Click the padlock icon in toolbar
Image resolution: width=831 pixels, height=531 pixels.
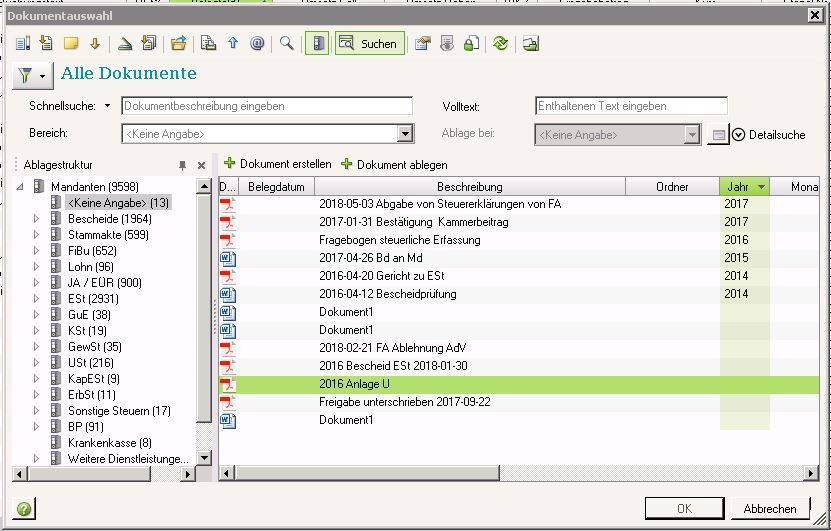tap(470, 43)
